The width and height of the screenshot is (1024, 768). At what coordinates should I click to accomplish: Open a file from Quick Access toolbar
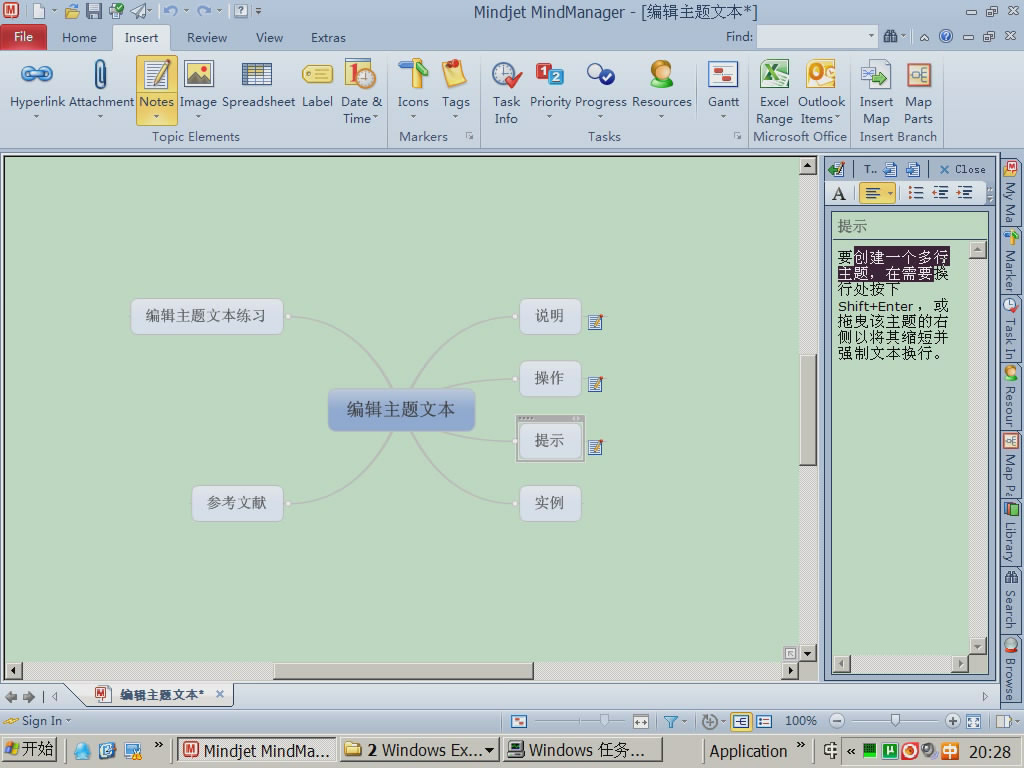pyautogui.click(x=72, y=10)
